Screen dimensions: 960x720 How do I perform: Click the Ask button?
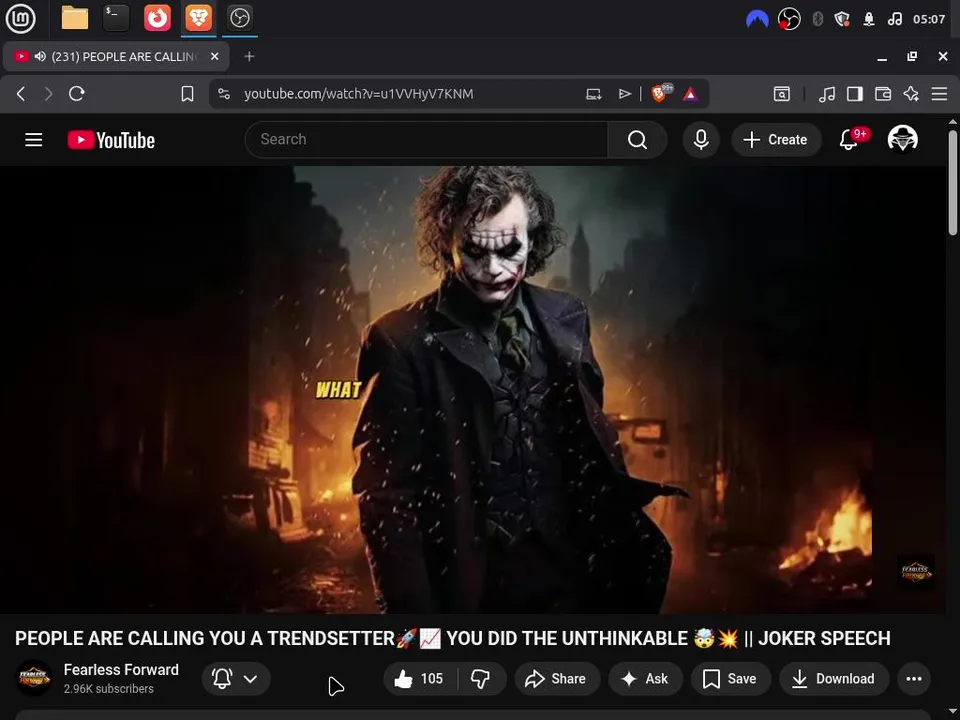coord(645,678)
